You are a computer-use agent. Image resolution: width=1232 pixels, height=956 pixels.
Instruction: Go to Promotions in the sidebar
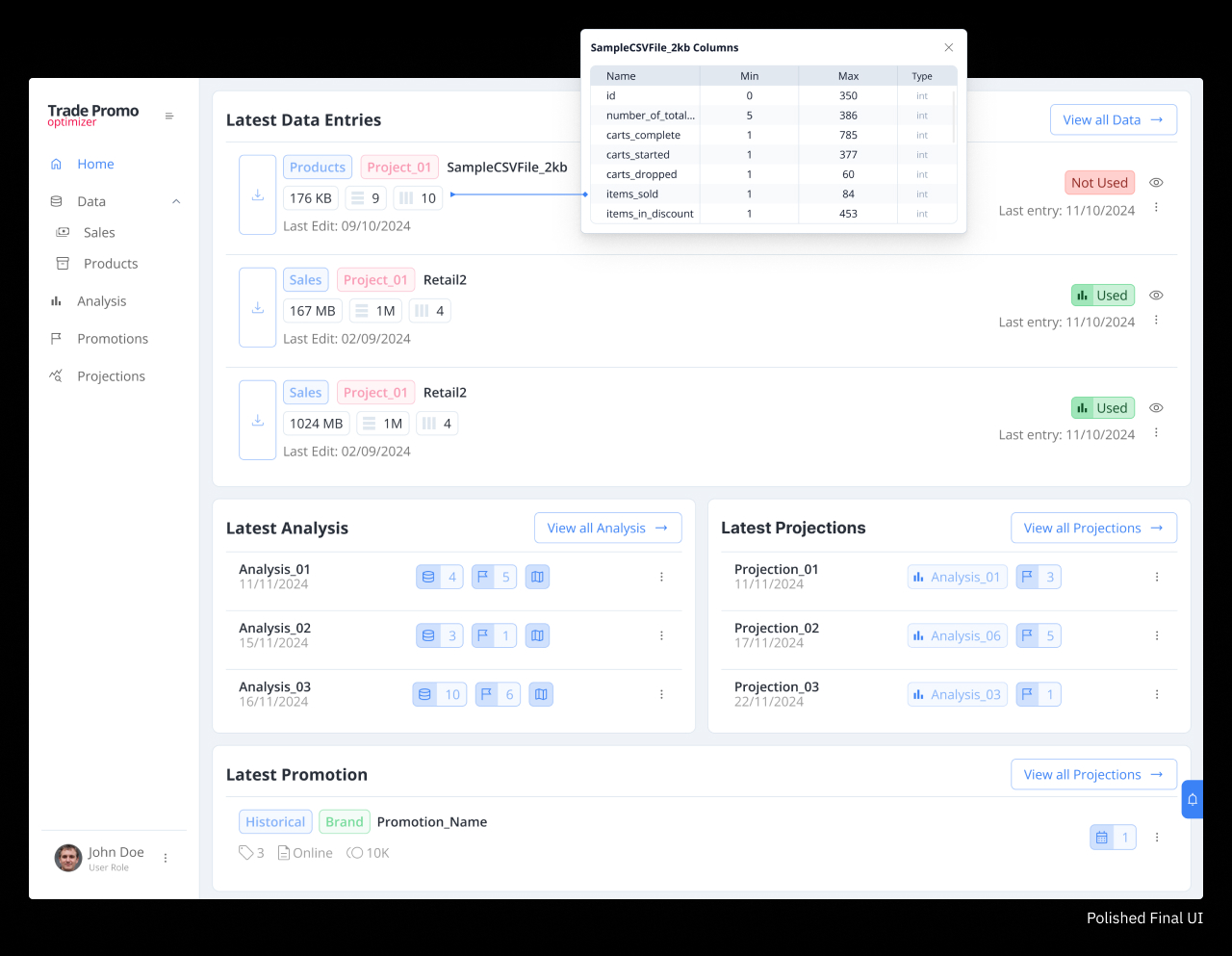coord(113,339)
